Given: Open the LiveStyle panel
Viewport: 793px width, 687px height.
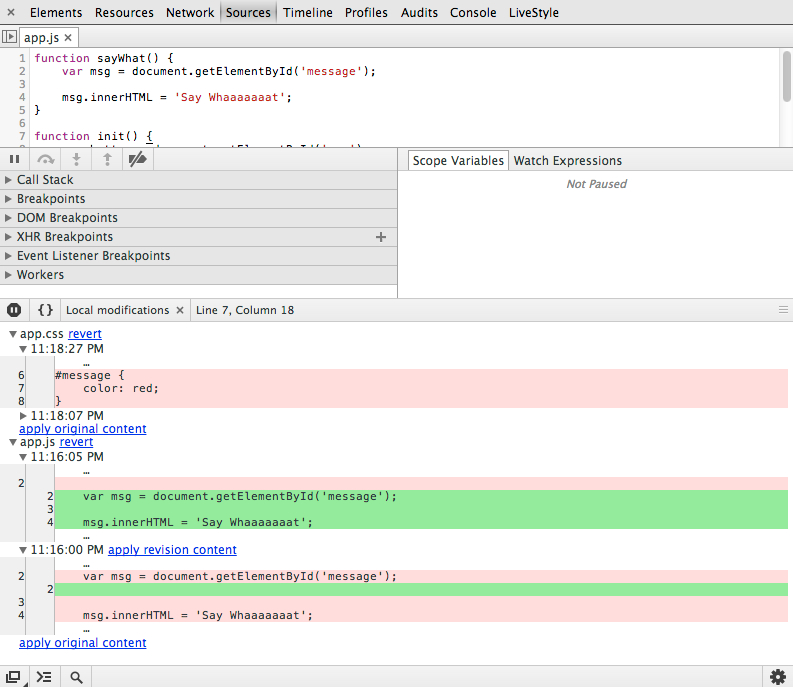Looking at the screenshot, I should click(x=534, y=13).
